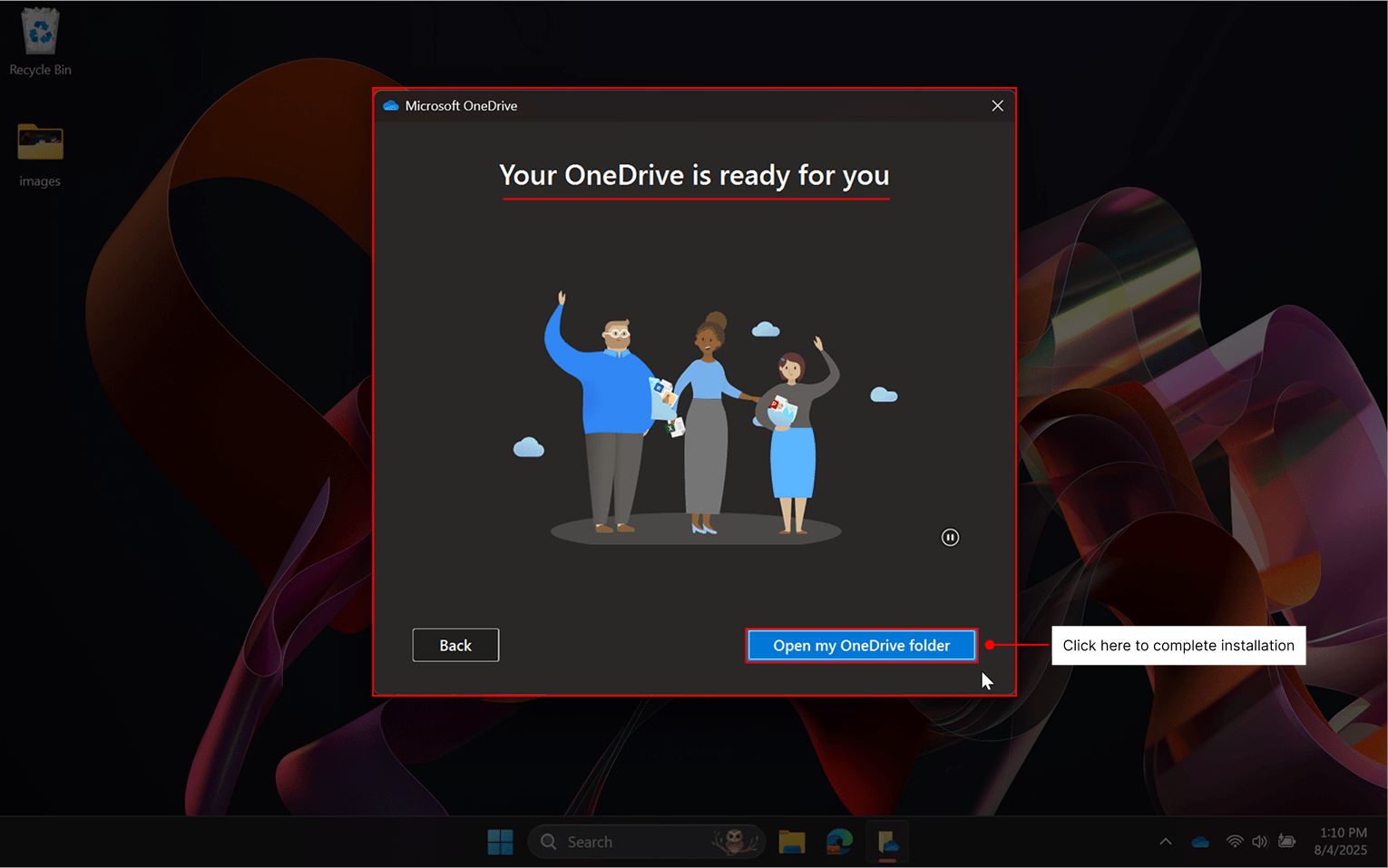Click the OneDrive cloud icon in system tray
This screenshot has height=868, width=1388.
click(1200, 842)
